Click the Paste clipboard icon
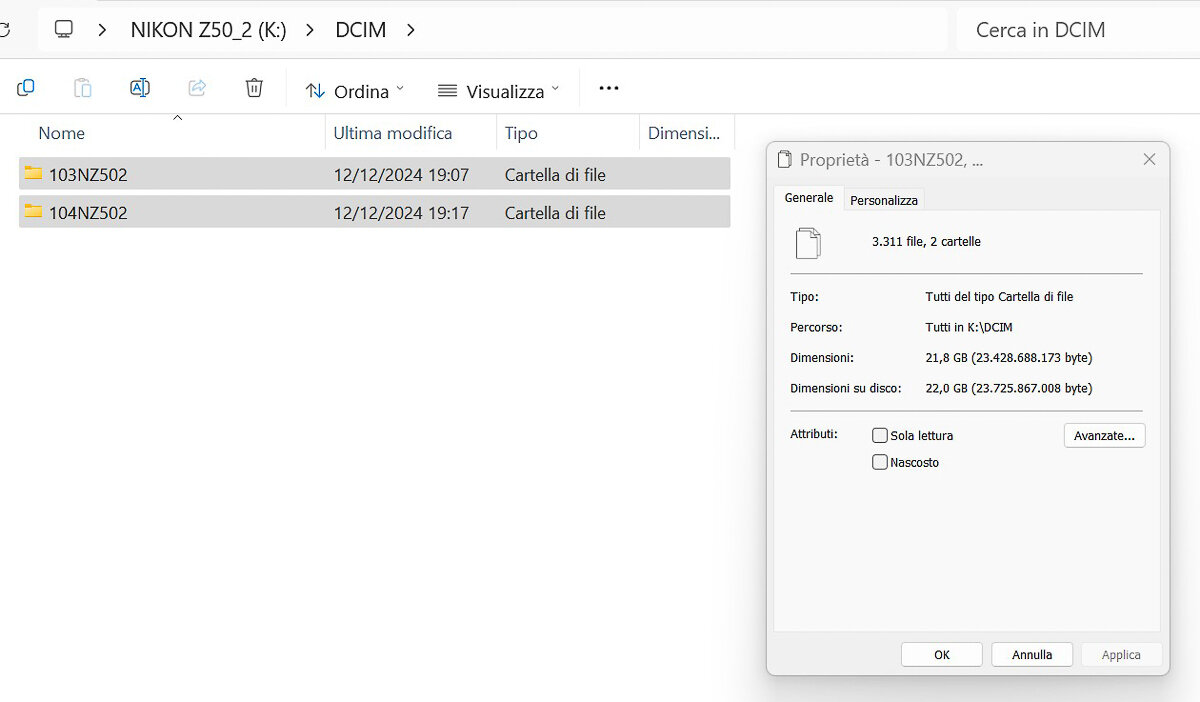1200x702 pixels. click(x=83, y=88)
